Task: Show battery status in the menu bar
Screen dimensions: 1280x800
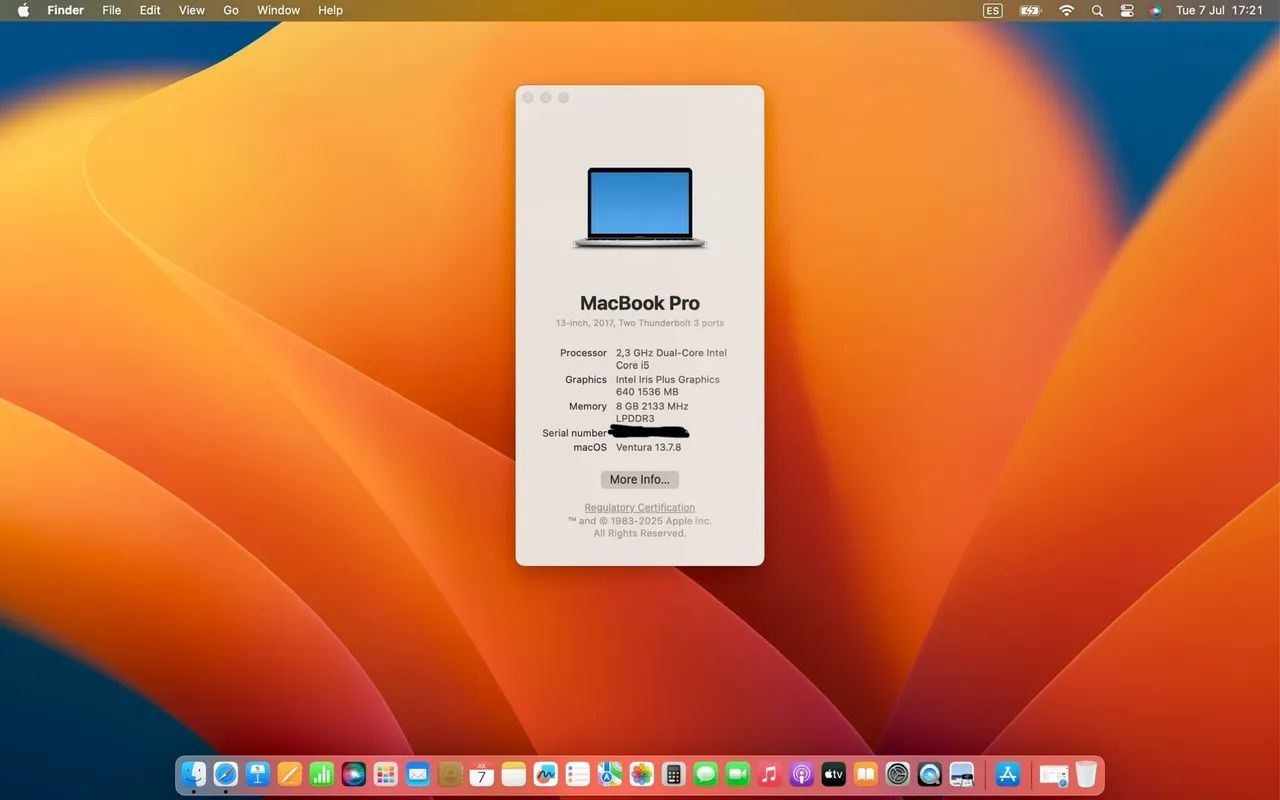Action: [x=1030, y=10]
